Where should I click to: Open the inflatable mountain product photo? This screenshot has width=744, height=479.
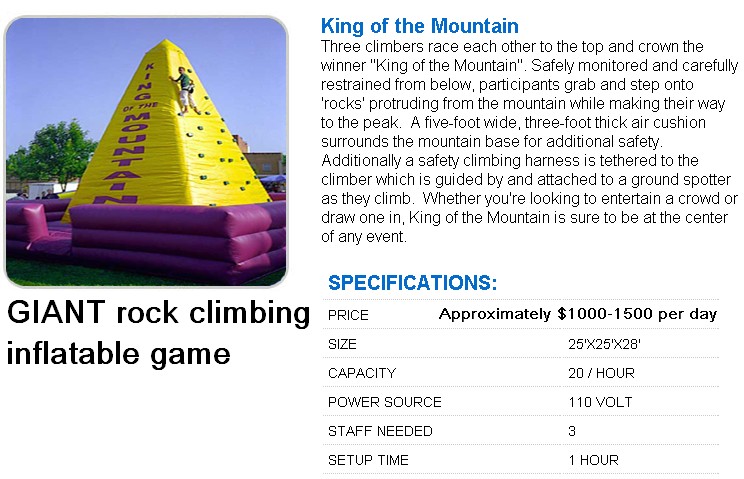click(146, 151)
